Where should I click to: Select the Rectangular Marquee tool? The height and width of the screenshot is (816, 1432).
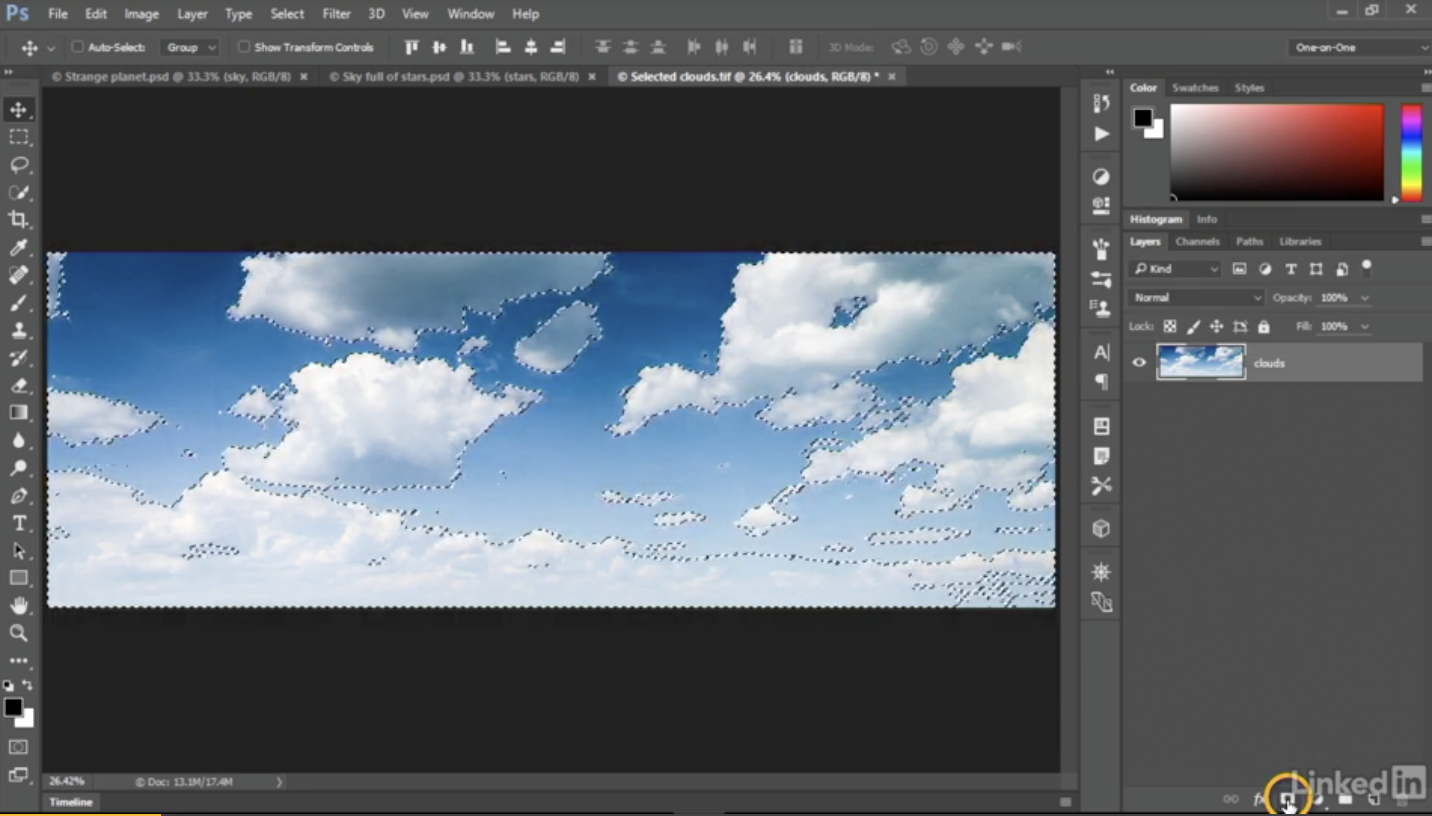(19, 137)
